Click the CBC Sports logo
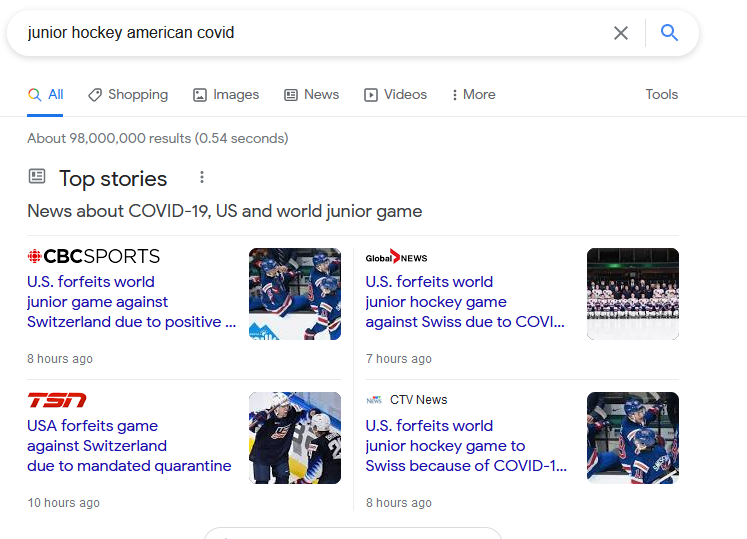Image resolution: width=747 pixels, height=539 pixels. pyautogui.click(x=93, y=256)
